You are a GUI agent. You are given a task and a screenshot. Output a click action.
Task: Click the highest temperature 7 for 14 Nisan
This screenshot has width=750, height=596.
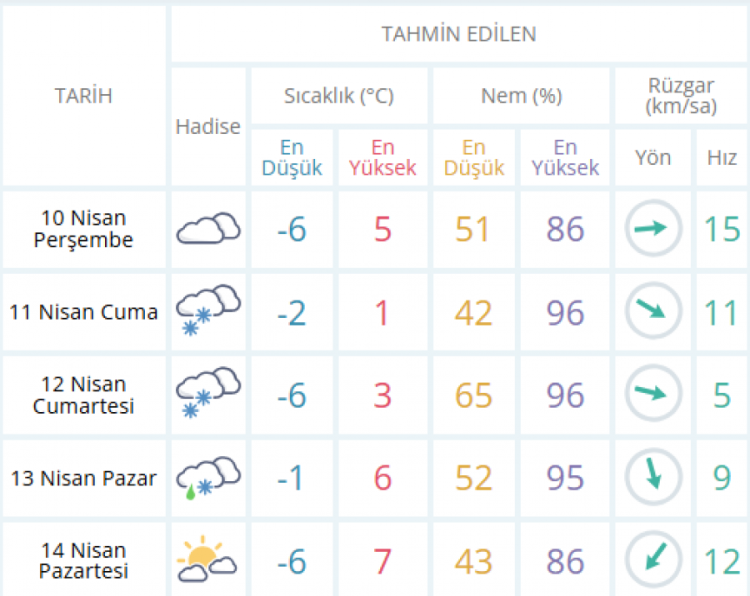point(382,560)
